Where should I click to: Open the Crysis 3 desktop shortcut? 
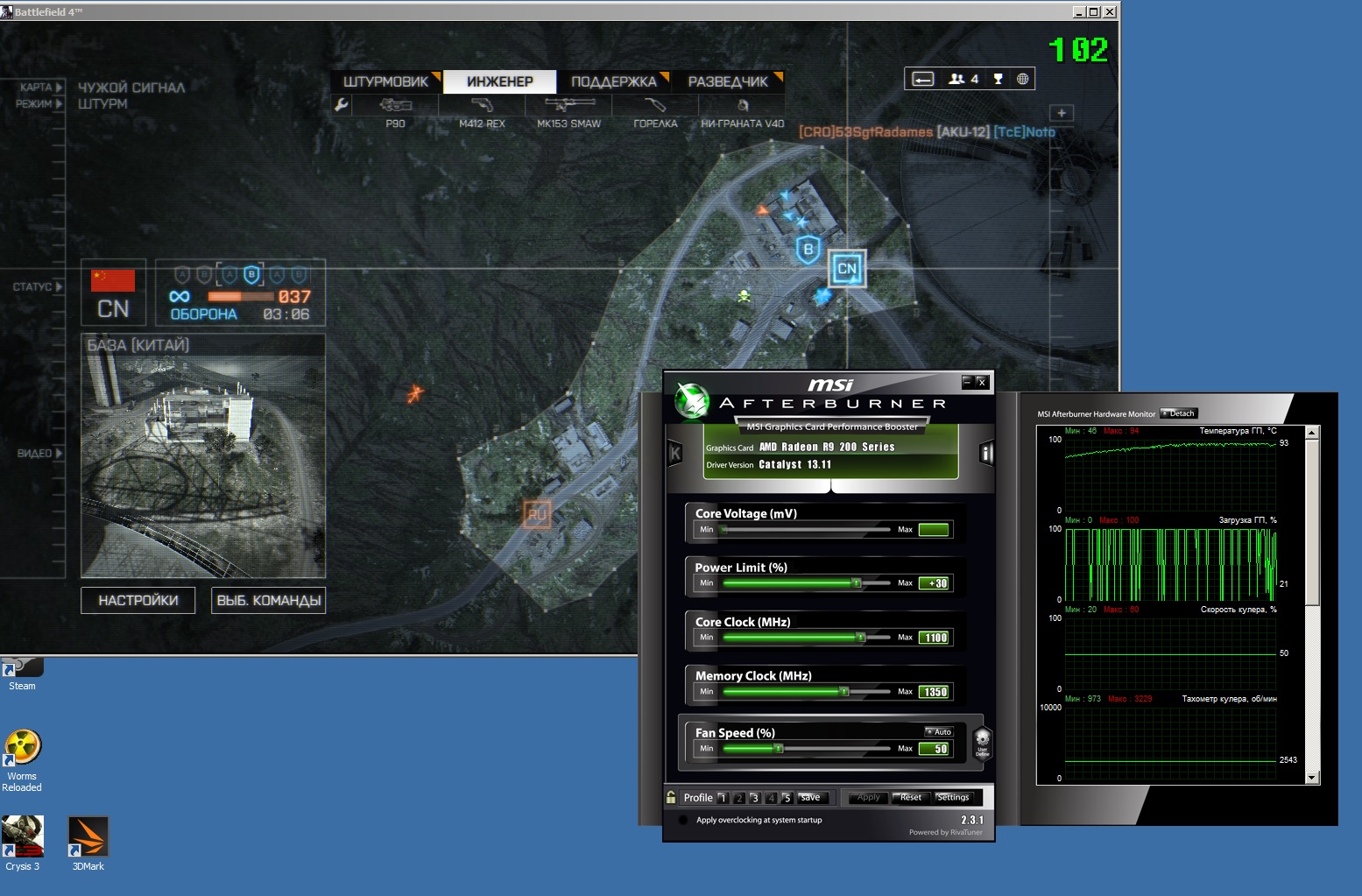pos(22,843)
